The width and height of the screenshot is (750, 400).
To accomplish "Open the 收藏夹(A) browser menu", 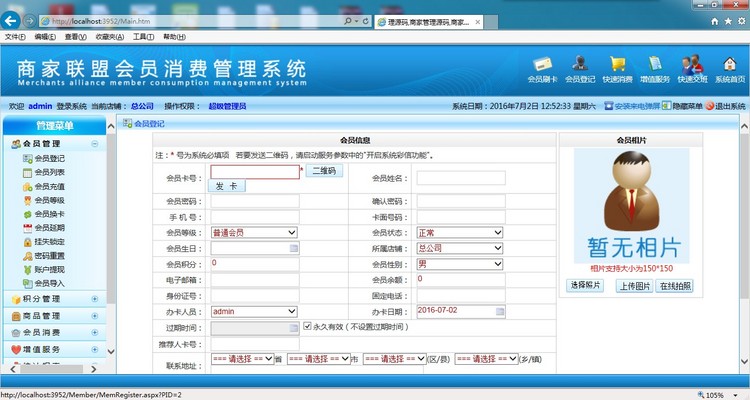I will click(110, 37).
